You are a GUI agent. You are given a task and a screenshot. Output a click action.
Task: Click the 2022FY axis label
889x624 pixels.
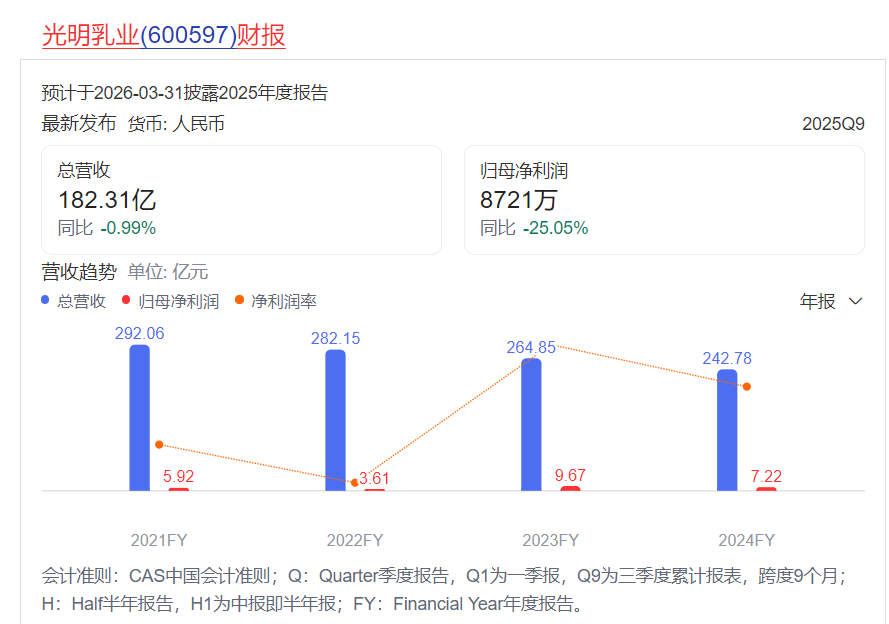(x=355, y=540)
